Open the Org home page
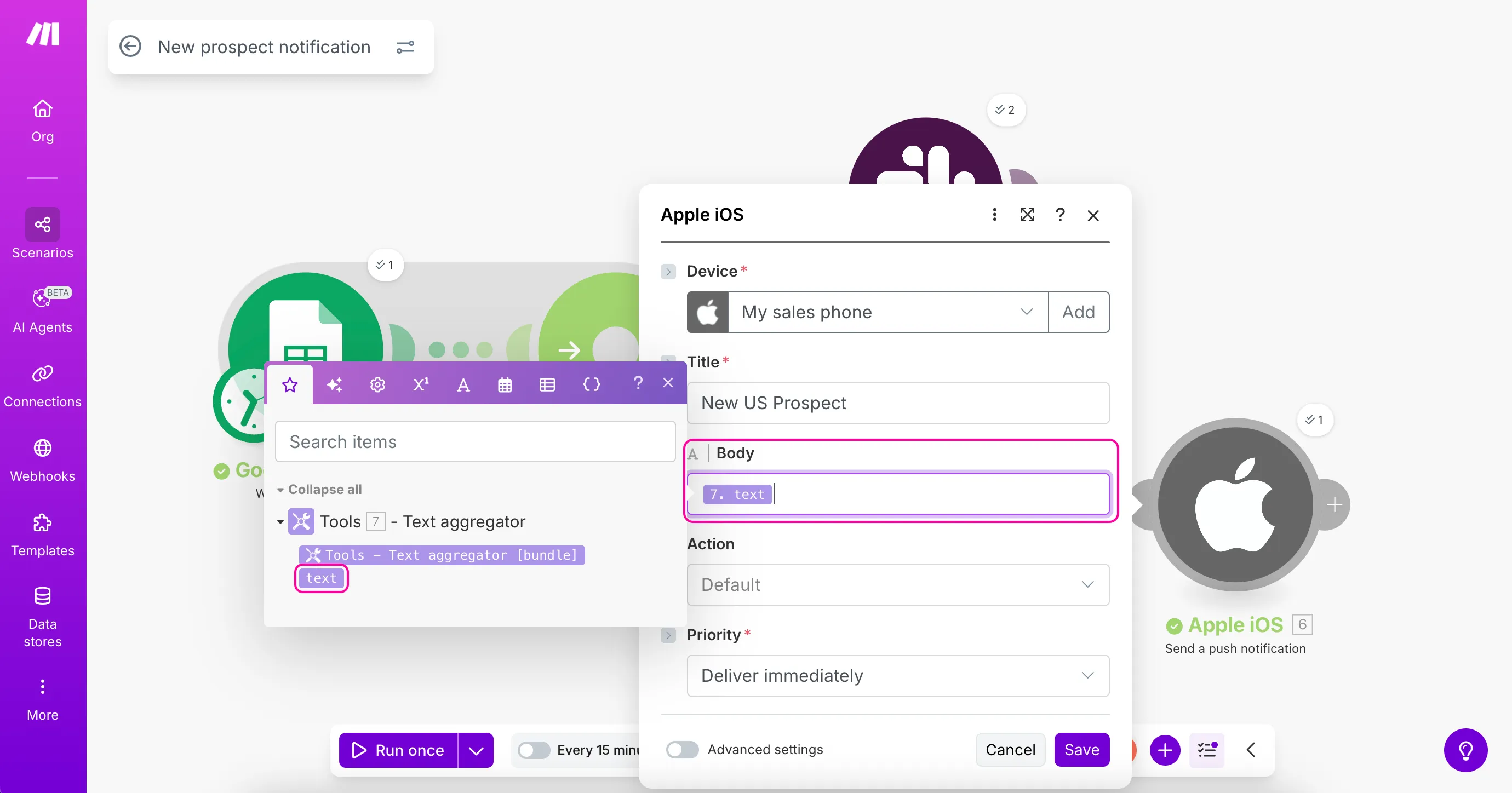 pos(42,121)
